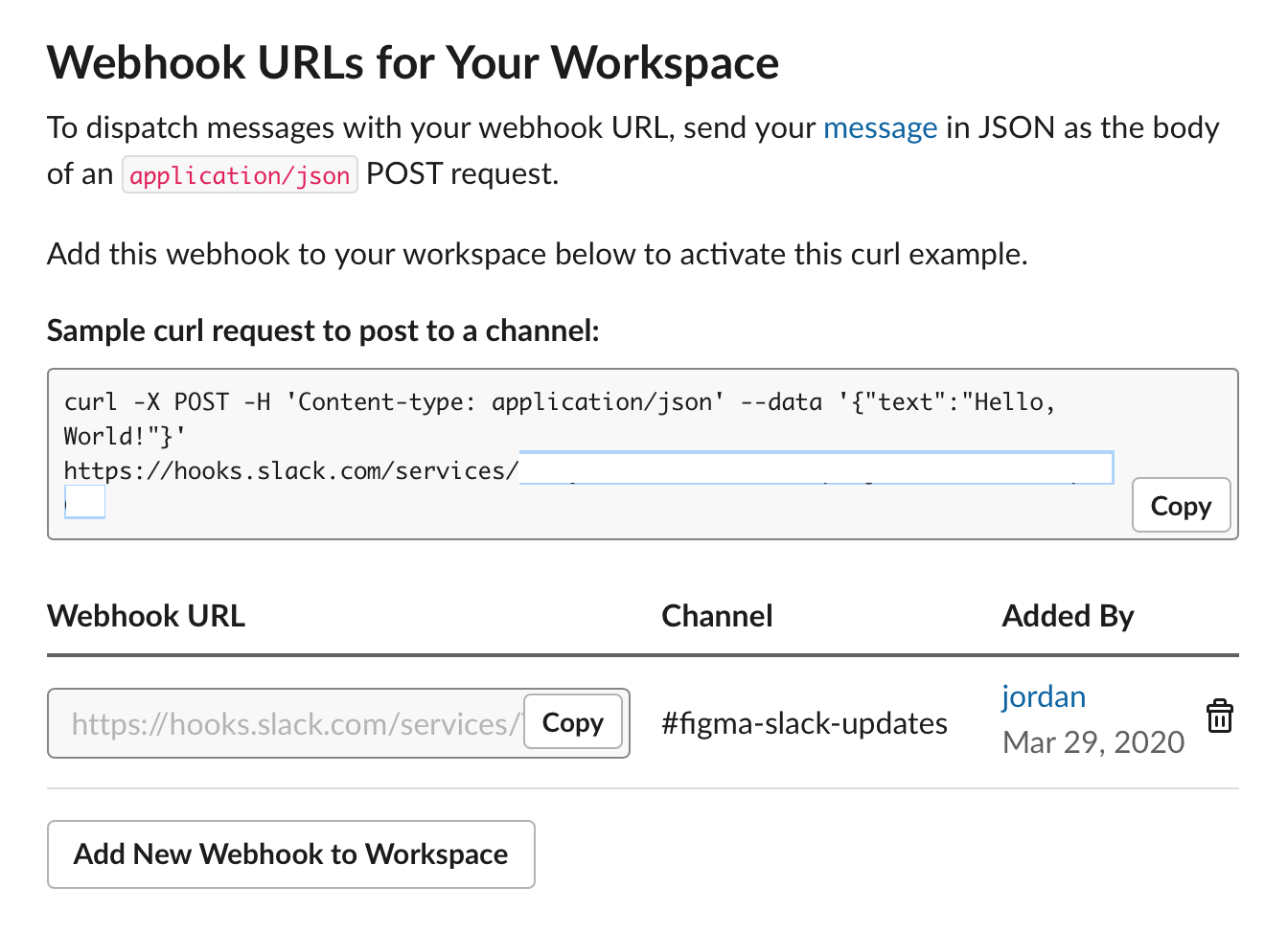This screenshot has width=1288, height=933.
Task: Click 'Sample curl request to post' subheading
Action: coord(323,330)
